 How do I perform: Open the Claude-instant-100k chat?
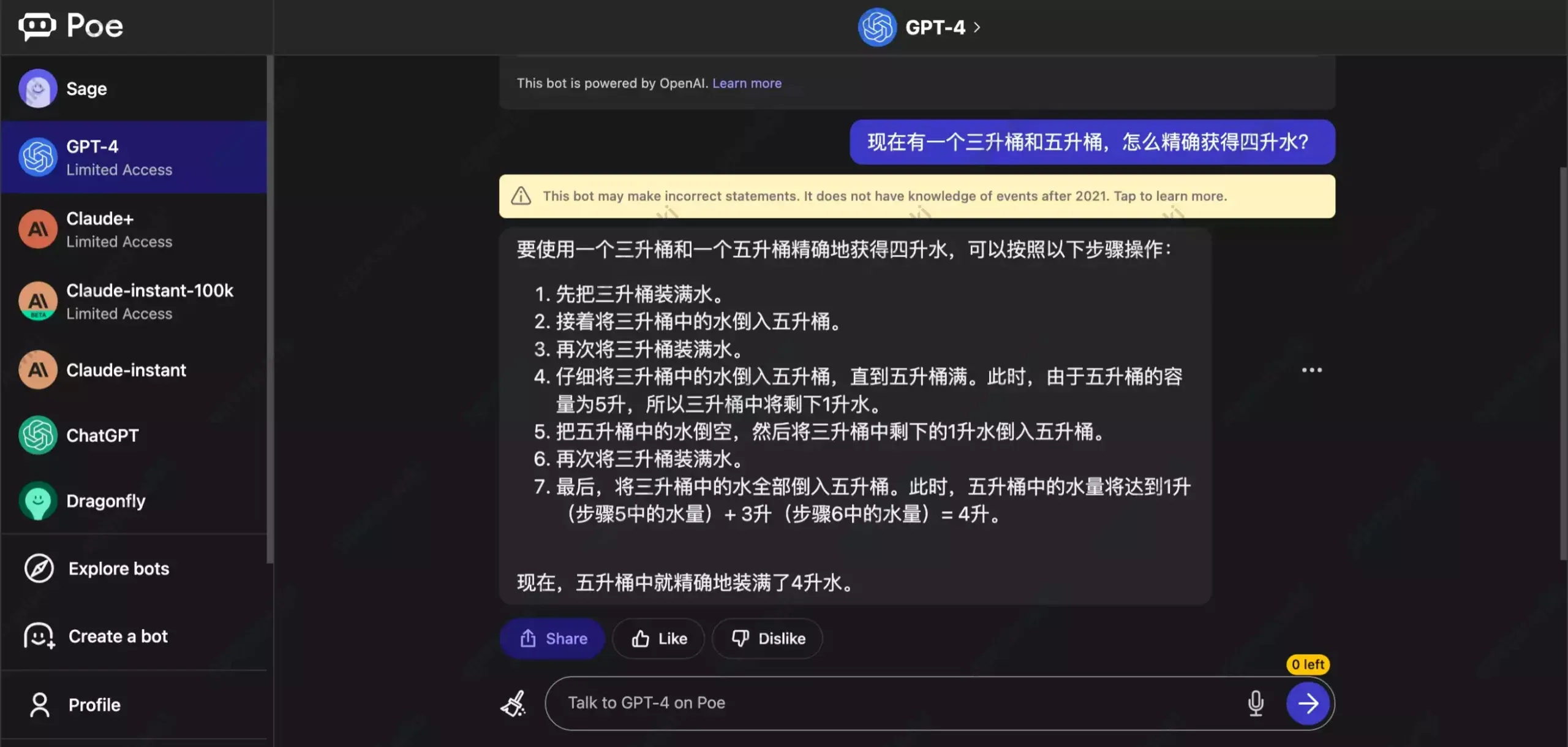click(134, 301)
